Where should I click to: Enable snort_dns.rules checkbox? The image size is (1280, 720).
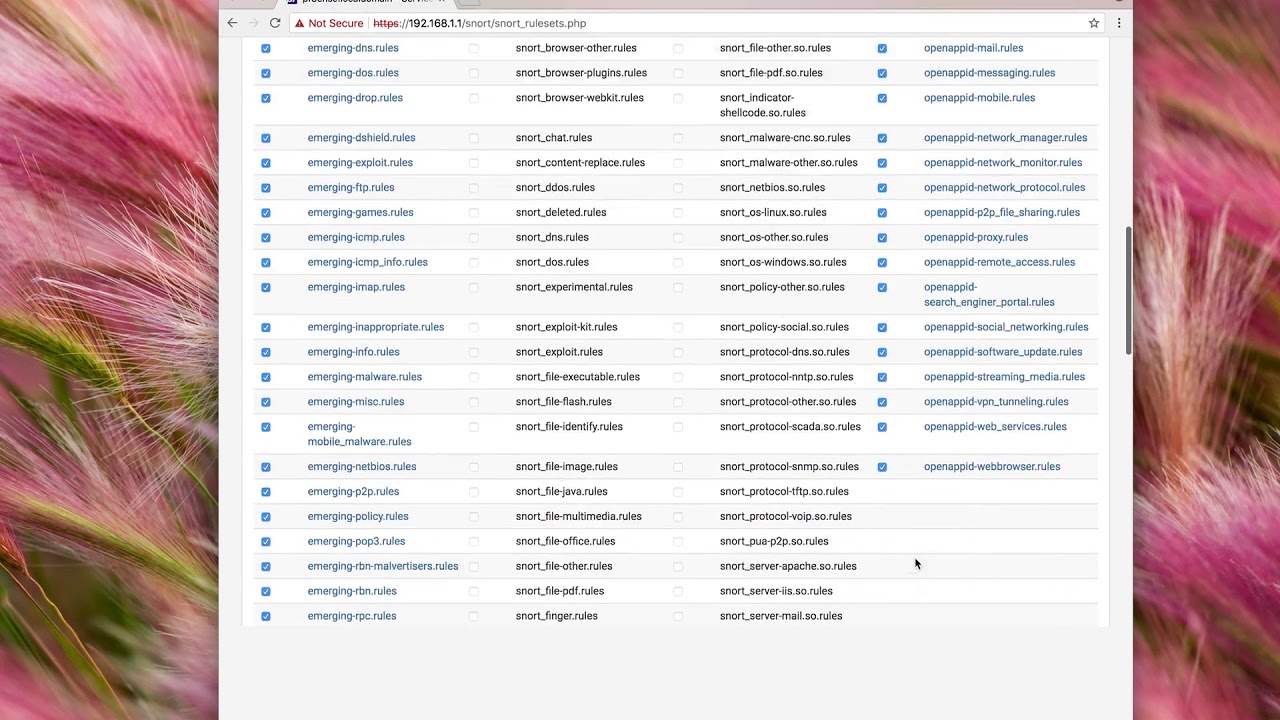(474, 238)
